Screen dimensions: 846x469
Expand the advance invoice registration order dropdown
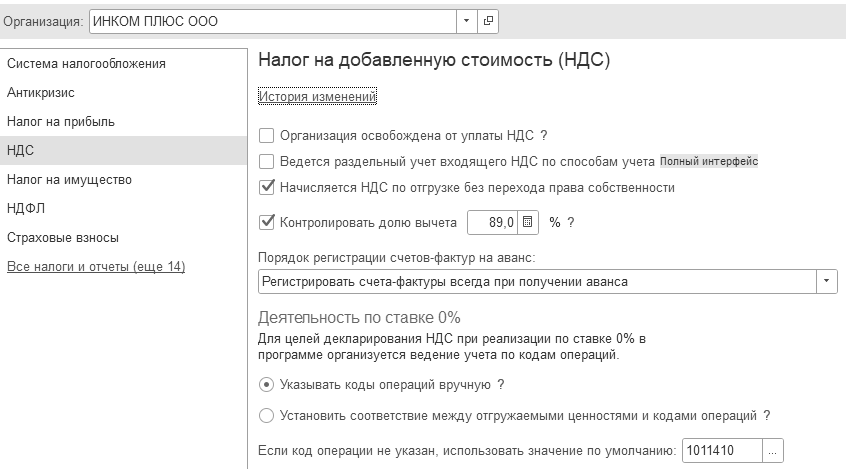826,282
